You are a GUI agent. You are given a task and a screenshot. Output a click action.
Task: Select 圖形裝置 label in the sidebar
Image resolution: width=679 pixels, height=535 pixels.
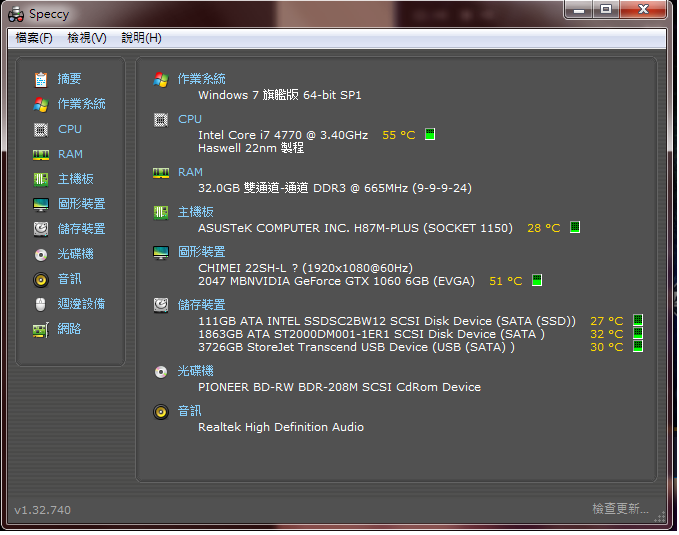(81, 204)
